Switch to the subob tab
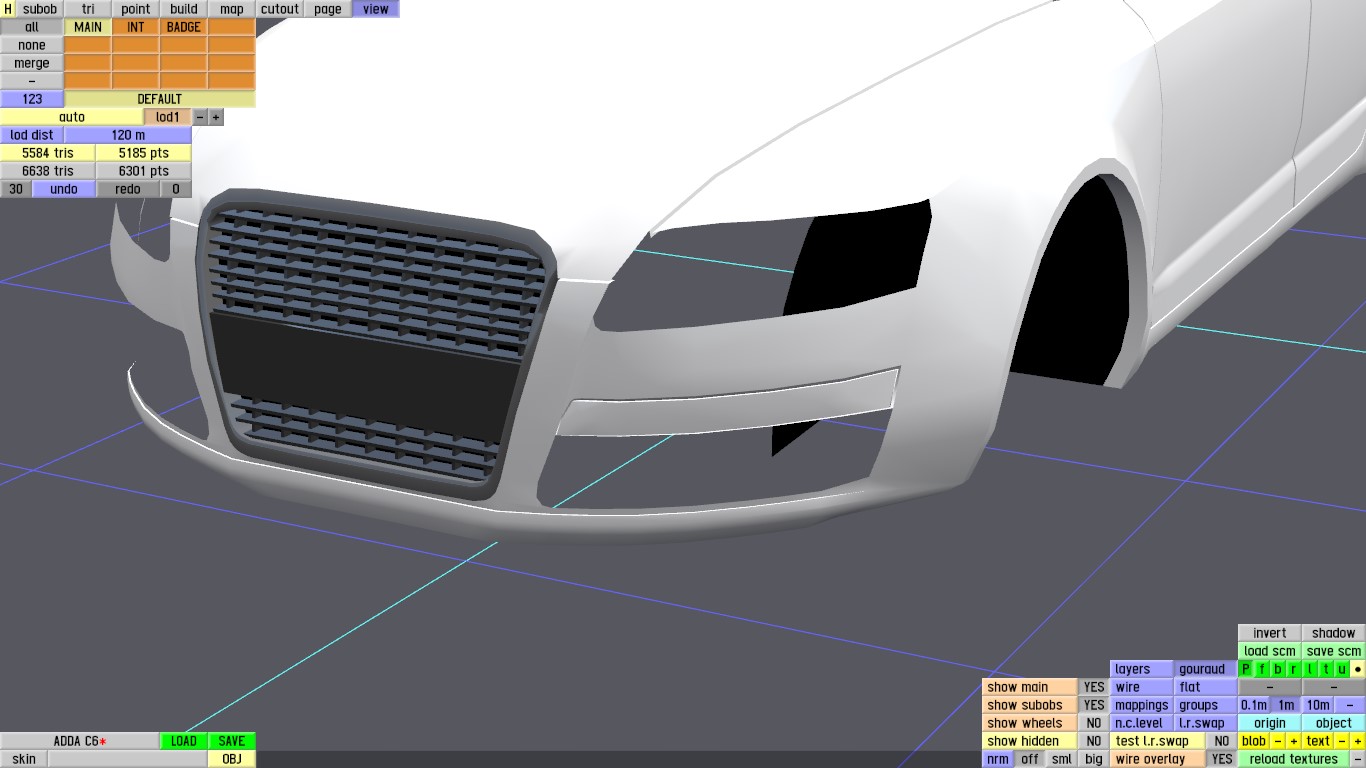 (x=40, y=9)
